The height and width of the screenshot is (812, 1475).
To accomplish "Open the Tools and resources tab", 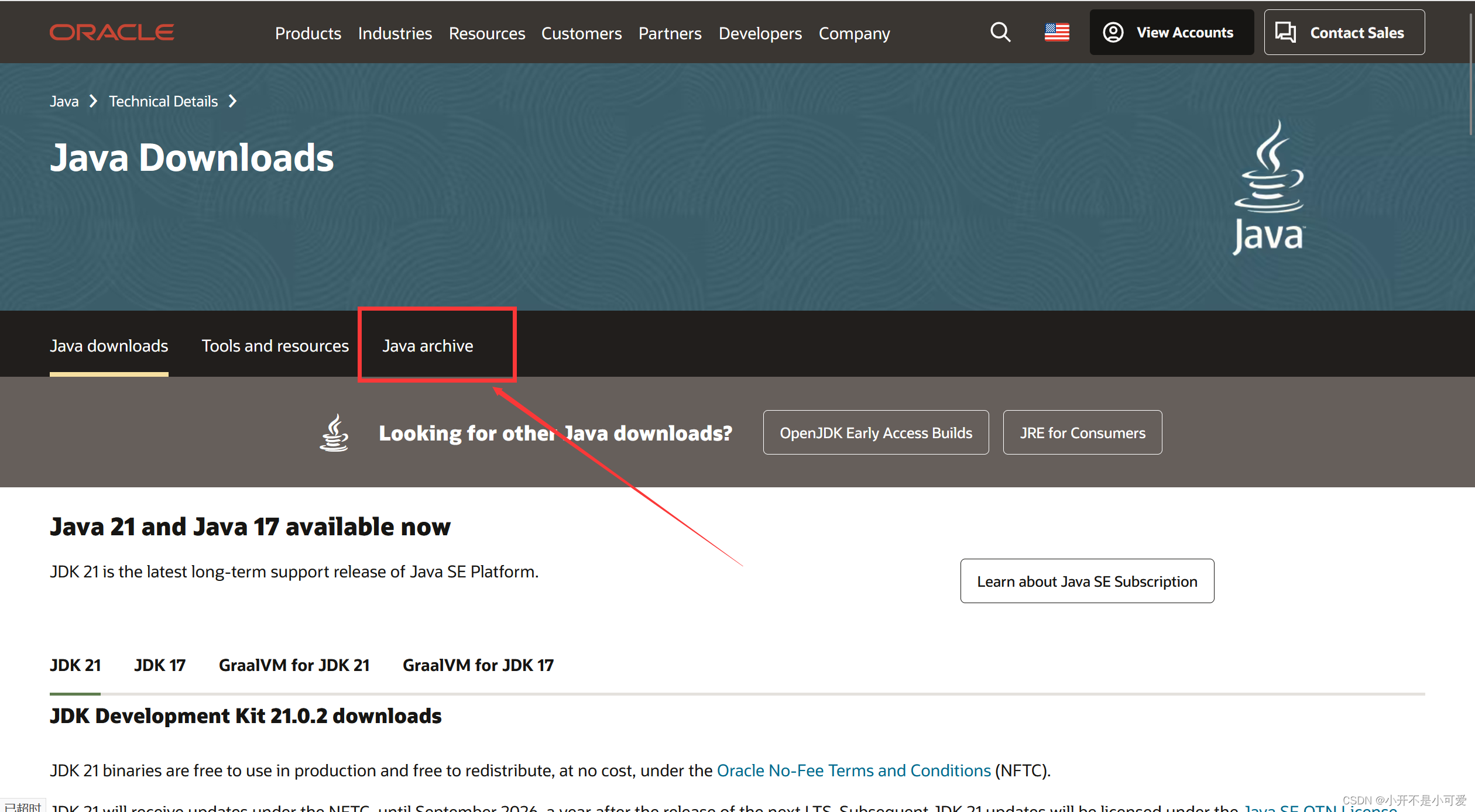I will [x=275, y=346].
